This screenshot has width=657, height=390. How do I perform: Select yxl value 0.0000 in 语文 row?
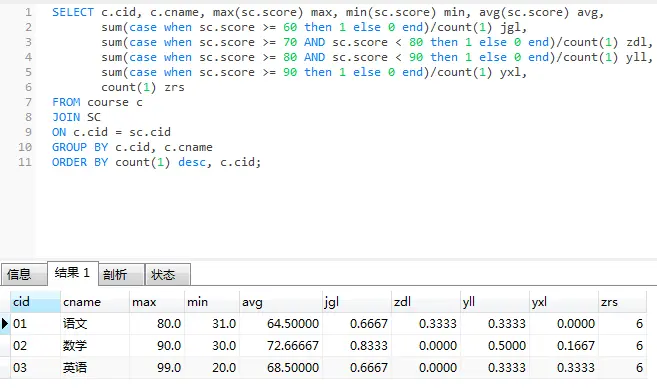pos(564,323)
